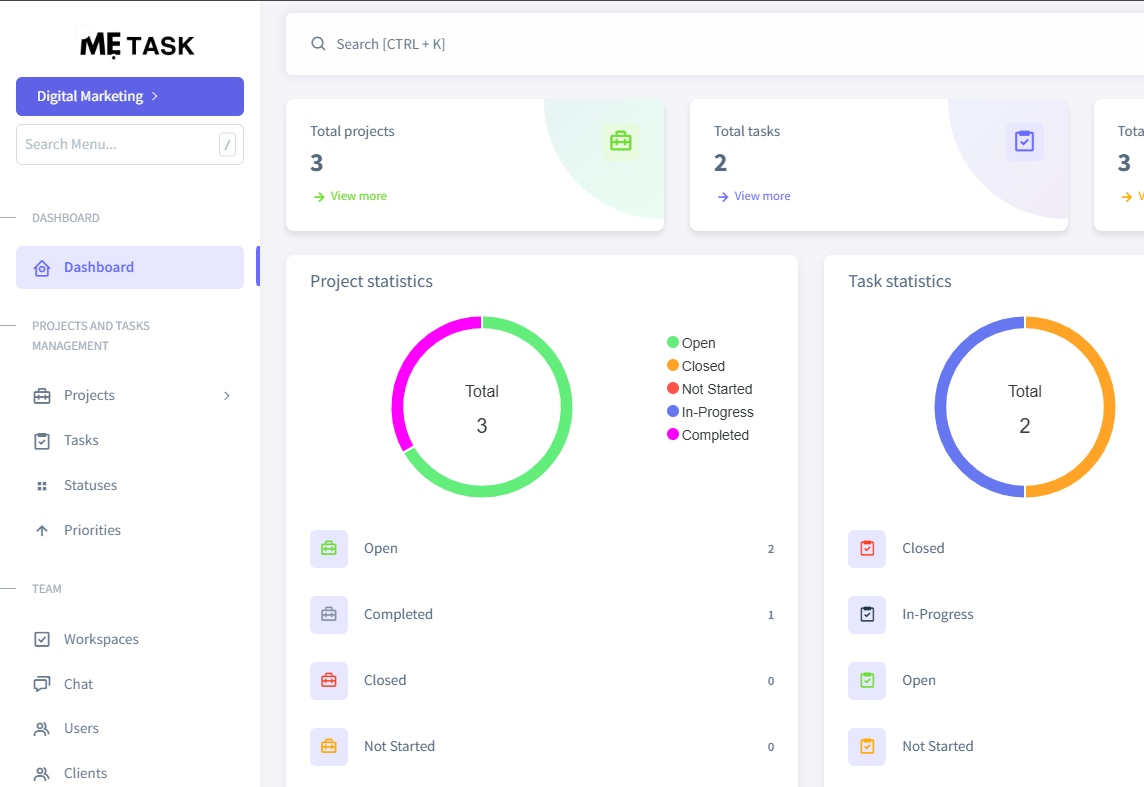Open the Tasks page from sidebar

[81, 441]
